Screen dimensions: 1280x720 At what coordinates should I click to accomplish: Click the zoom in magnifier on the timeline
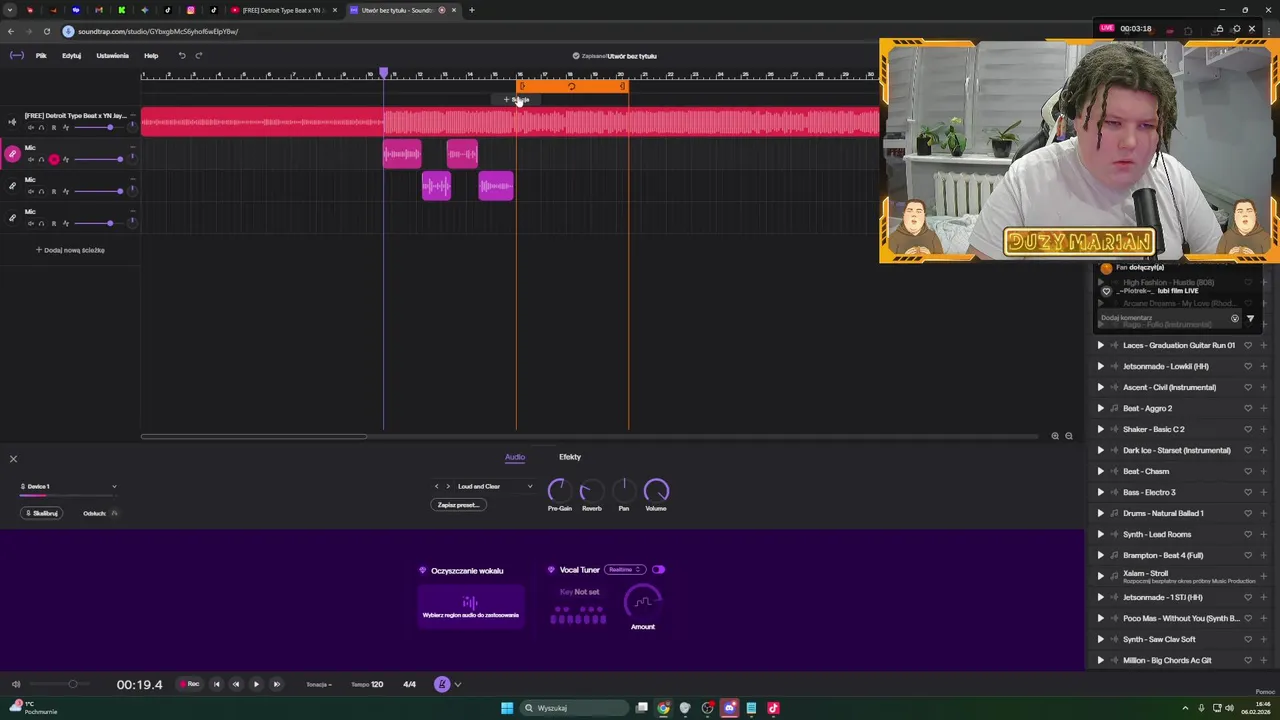click(x=1055, y=436)
